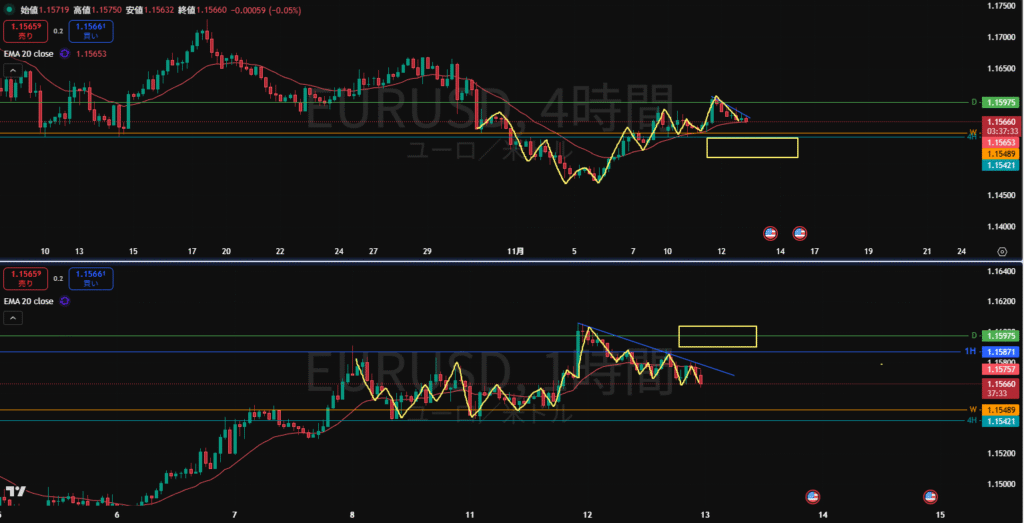Image resolution: width=1024 pixels, height=523 pixels.
Task: Collapse the indicator legend in lower chart
Action: [x=13, y=318]
